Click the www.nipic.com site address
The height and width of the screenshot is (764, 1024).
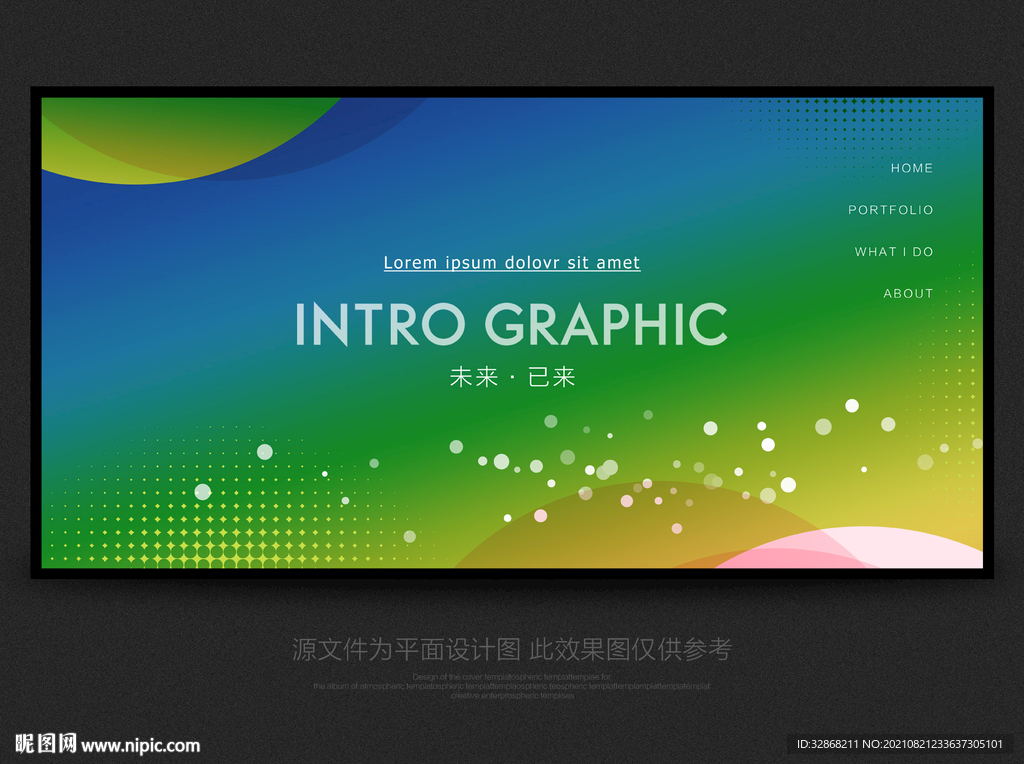click(140, 745)
